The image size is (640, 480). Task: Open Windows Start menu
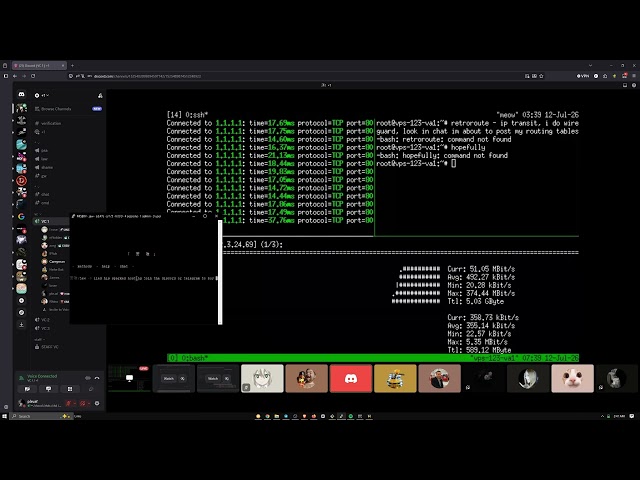pyautogui.click(x=4, y=416)
